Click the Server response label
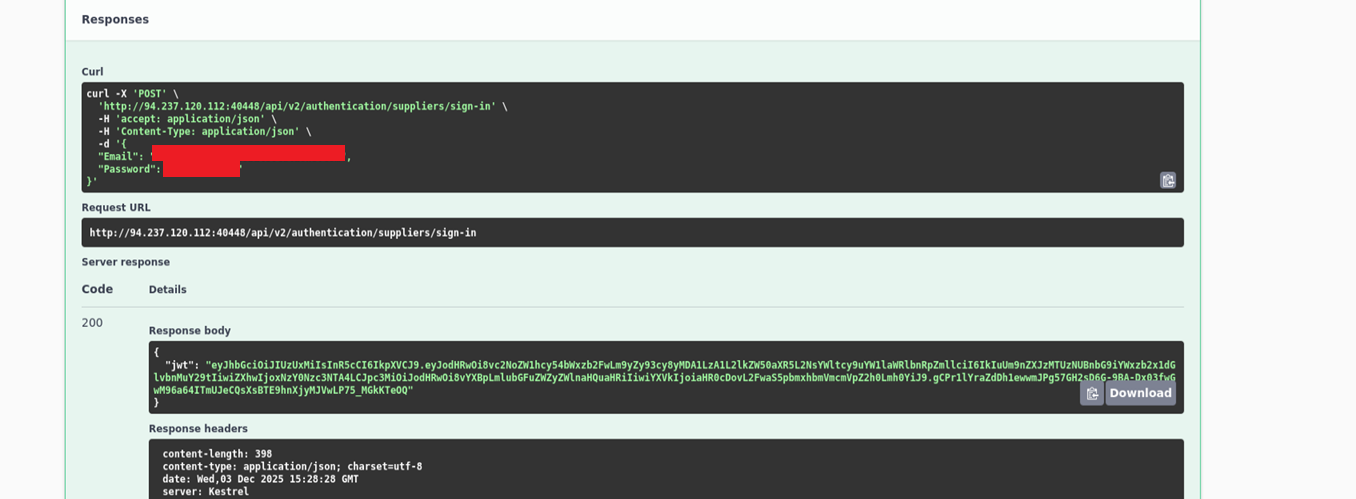 point(125,262)
